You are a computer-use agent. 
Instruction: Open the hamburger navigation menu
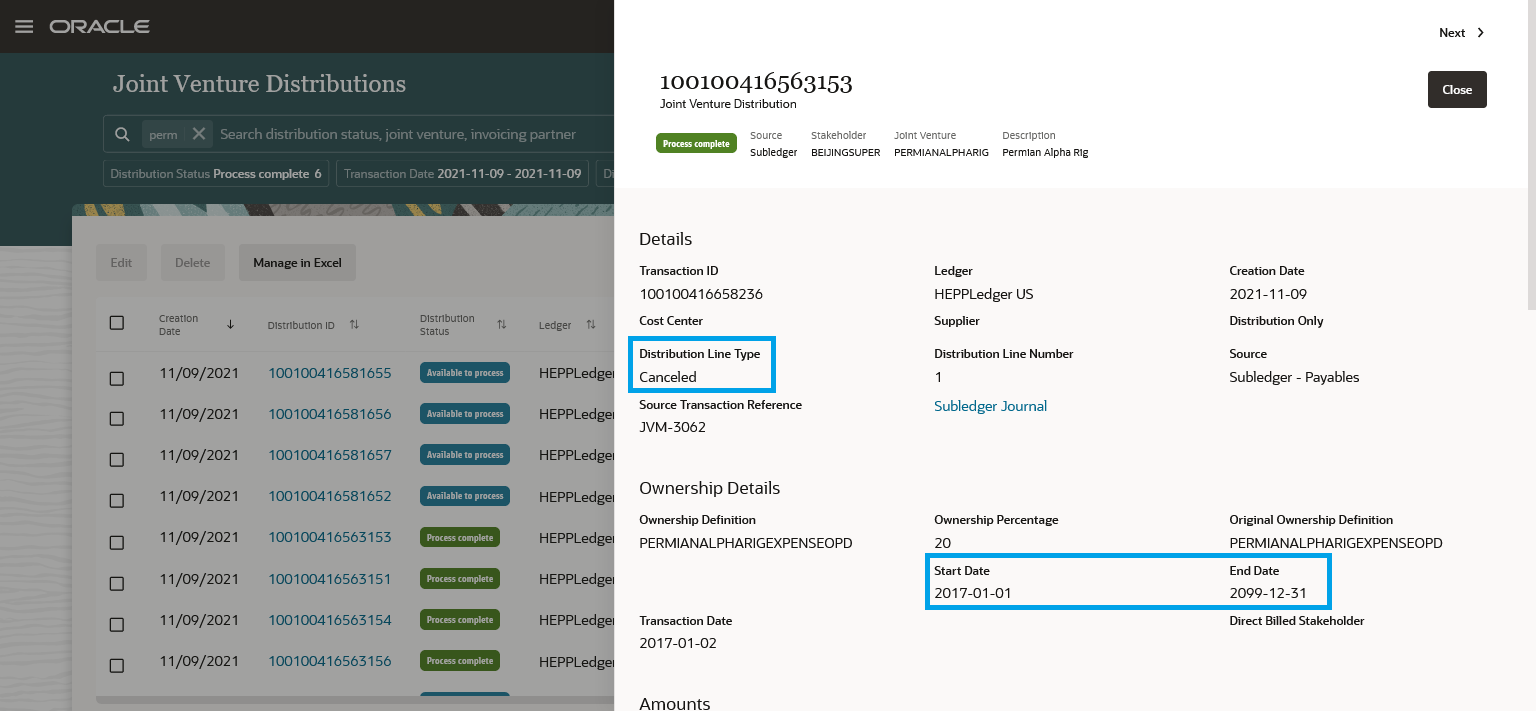pos(24,26)
